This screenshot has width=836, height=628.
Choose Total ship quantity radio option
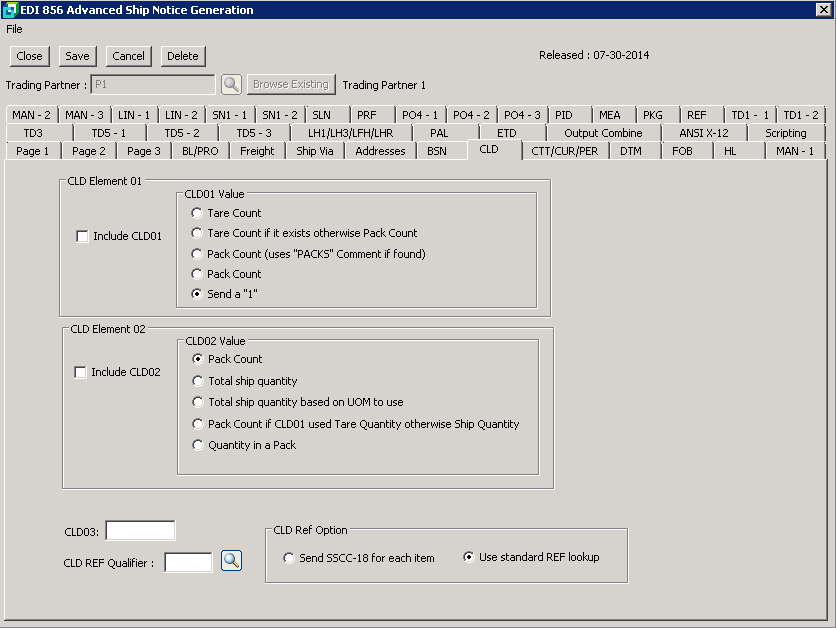pyautogui.click(x=198, y=381)
